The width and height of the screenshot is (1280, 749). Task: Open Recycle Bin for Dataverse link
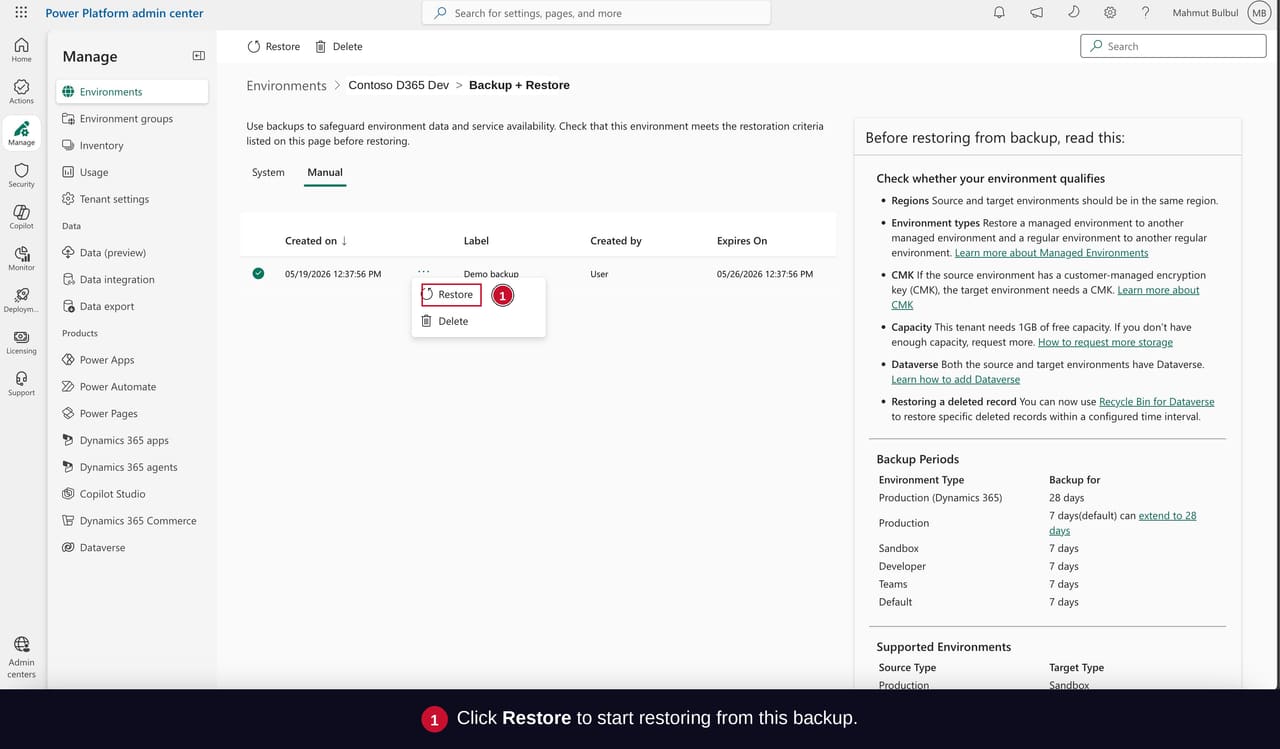tap(1156, 401)
